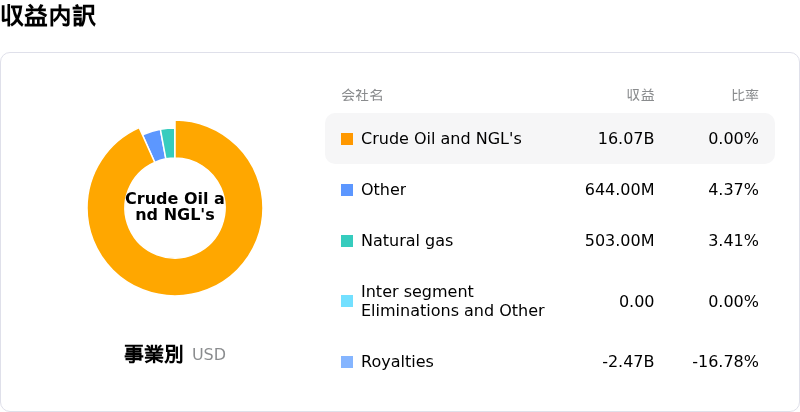Click the Royalties legend color swatch
The height and width of the screenshot is (412, 800).
[347, 362]
